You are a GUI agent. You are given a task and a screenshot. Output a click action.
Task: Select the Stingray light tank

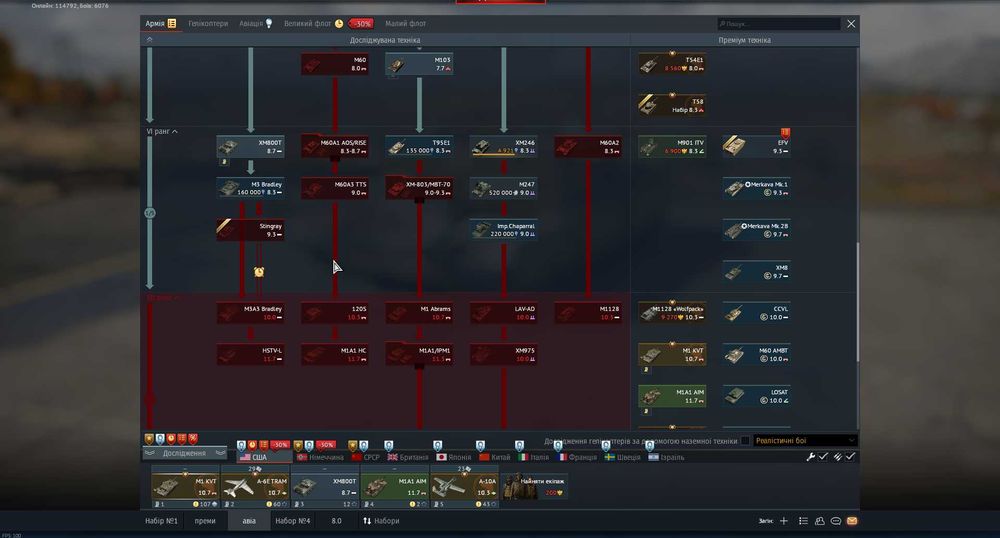pyautogui.click(x=250, y=229)
